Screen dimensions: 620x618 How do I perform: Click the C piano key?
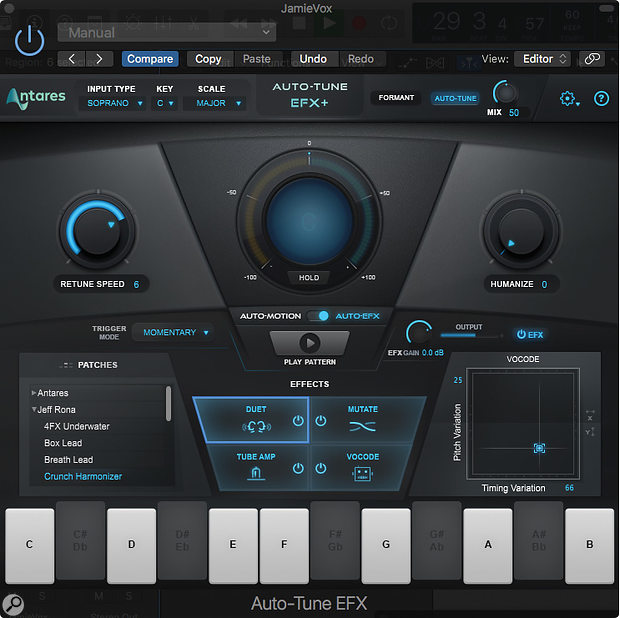30,546
